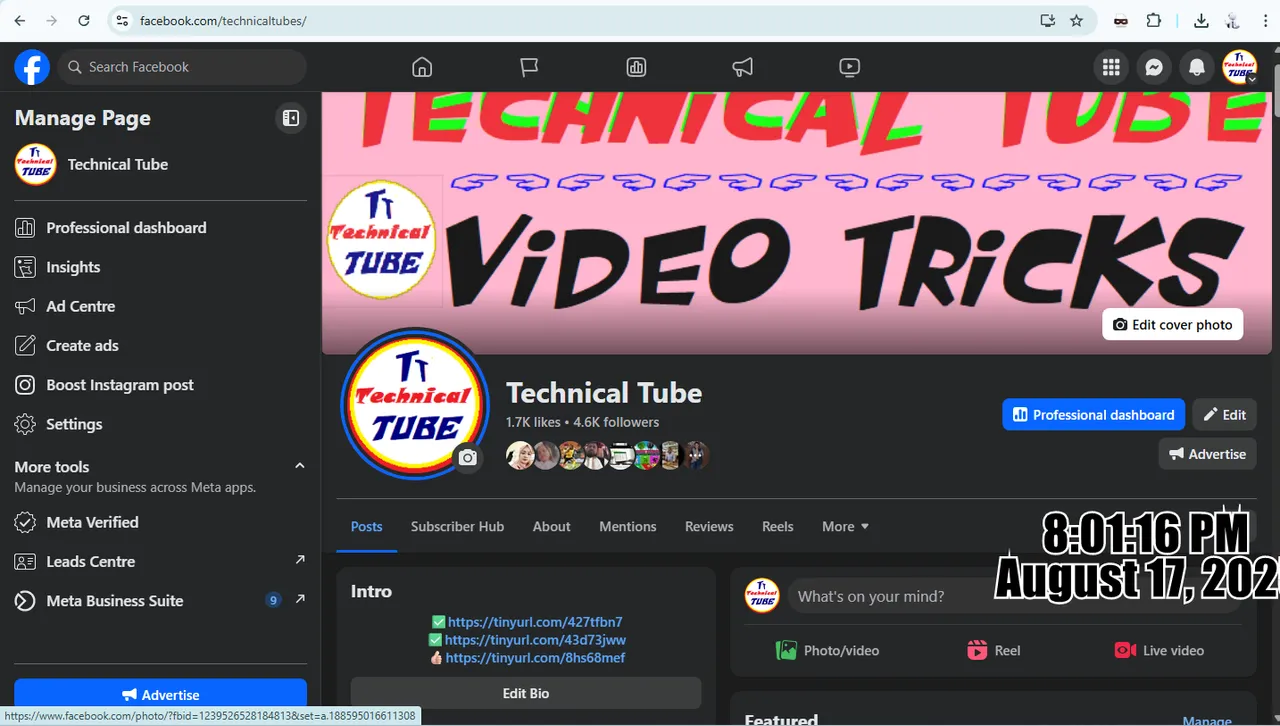Switch to Subscriber Hub tab

tap(457, 526)
